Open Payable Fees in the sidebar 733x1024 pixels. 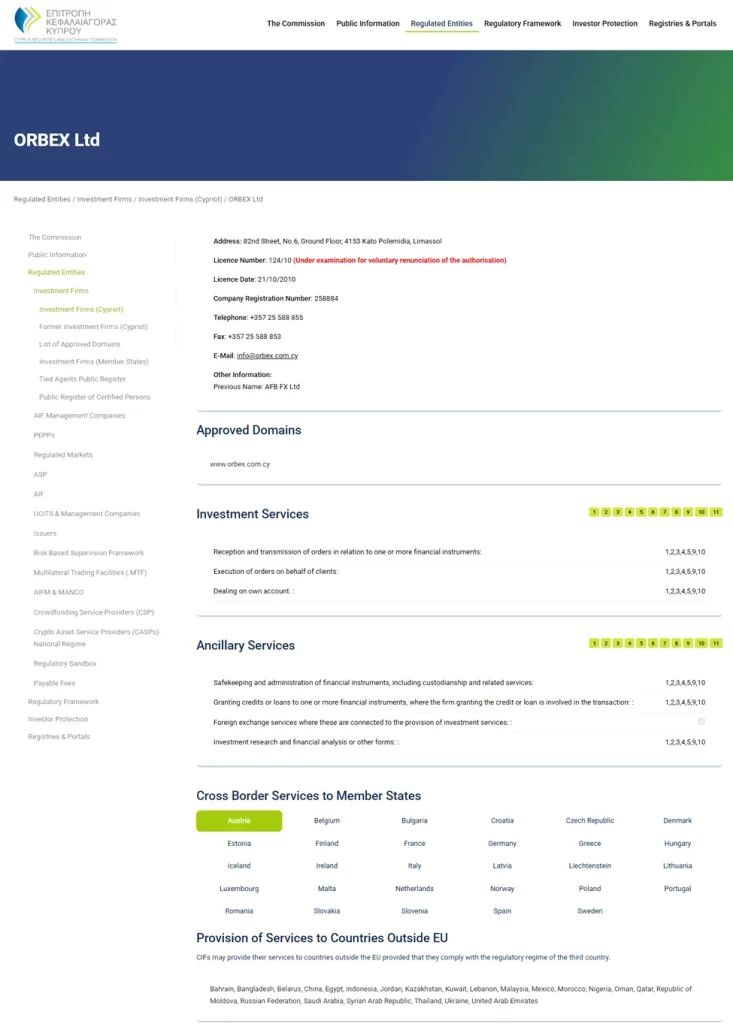[54, 683]
